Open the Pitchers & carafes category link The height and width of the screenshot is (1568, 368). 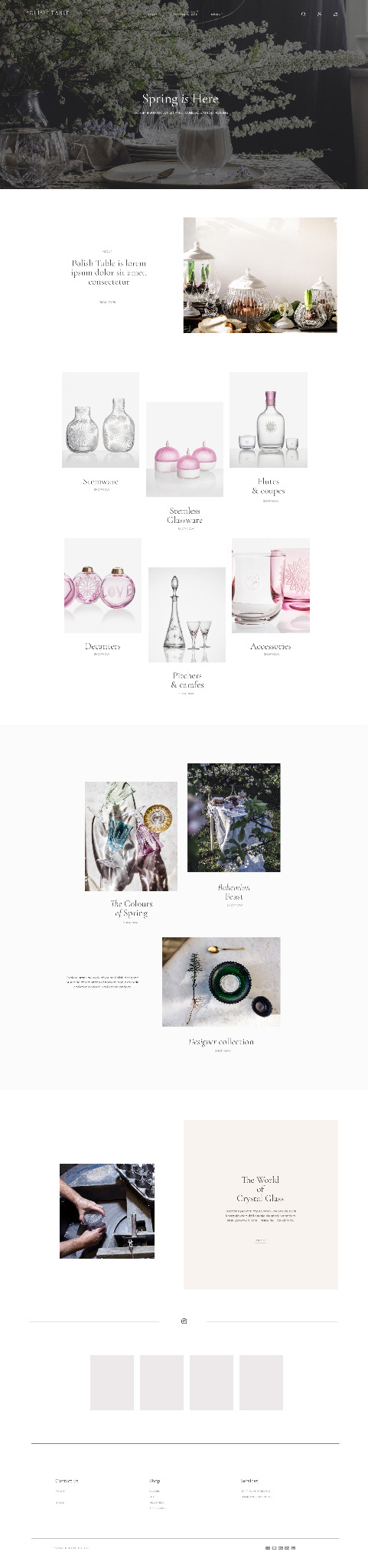point(187,680)
